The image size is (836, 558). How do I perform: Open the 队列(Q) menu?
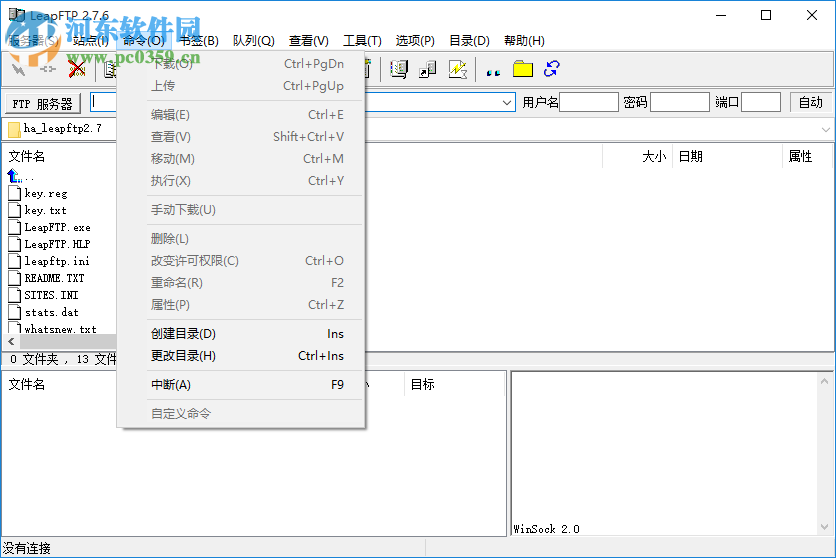(253, 41)
